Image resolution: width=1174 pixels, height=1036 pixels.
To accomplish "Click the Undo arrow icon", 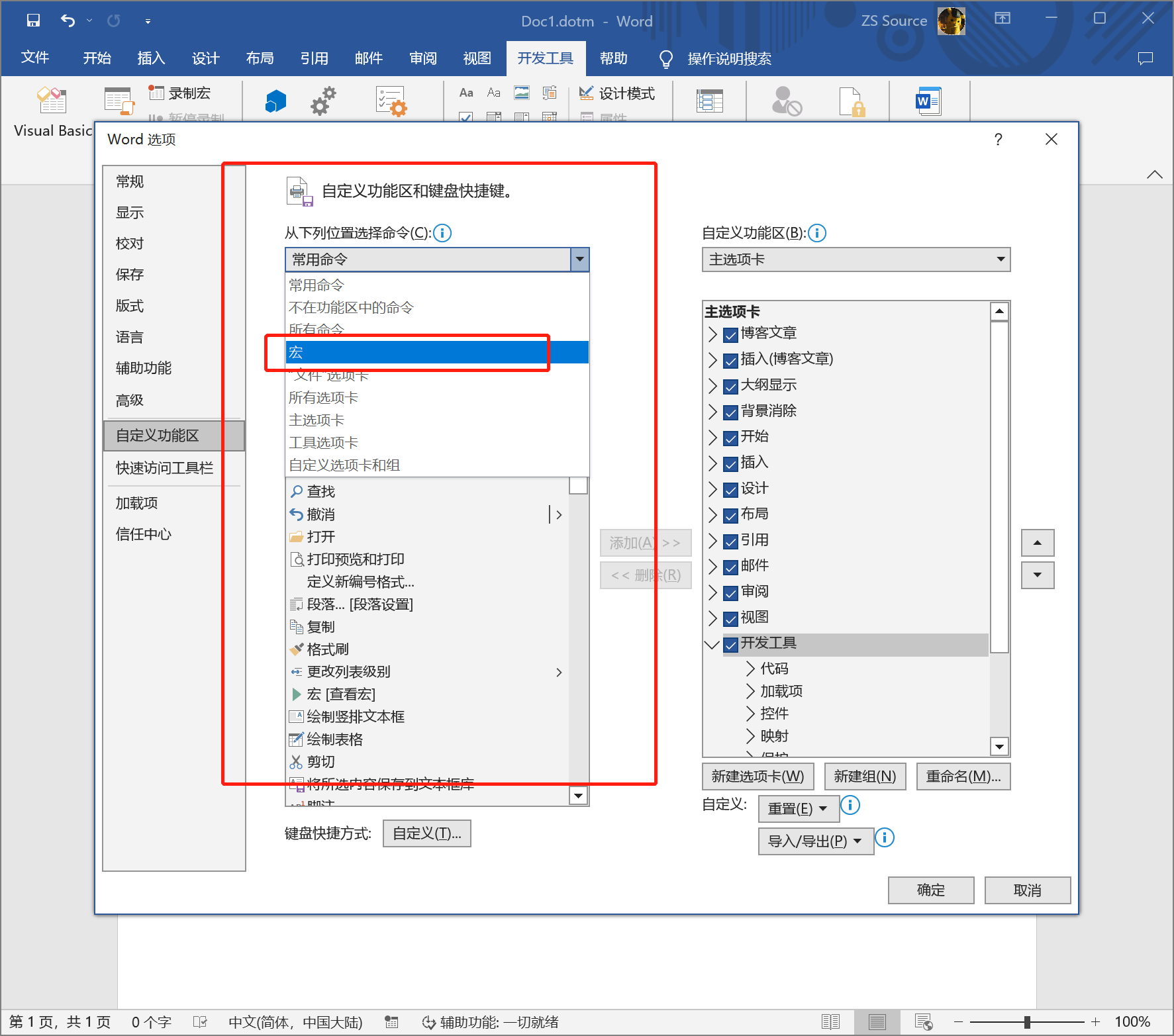I will (68, 21).
